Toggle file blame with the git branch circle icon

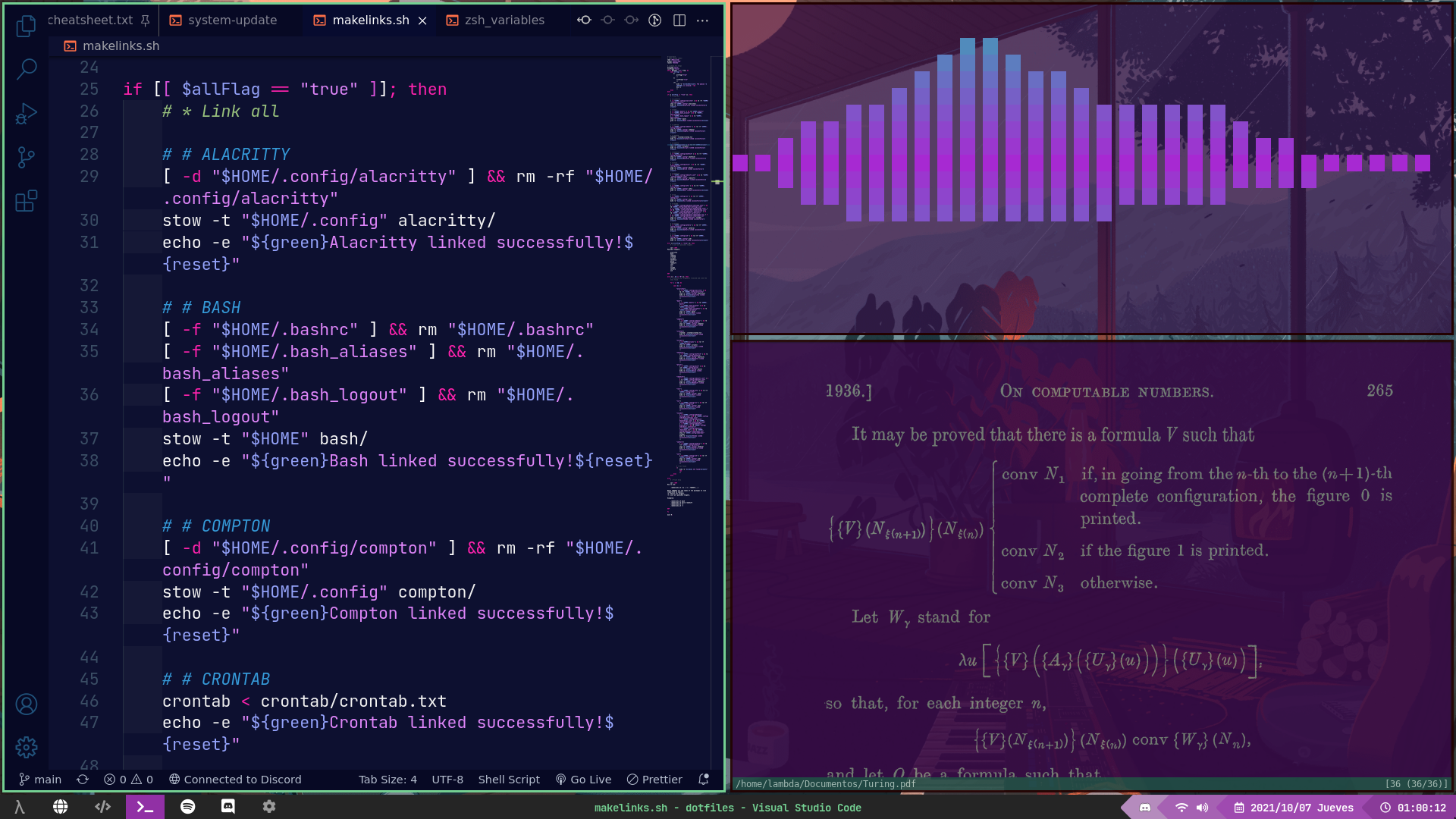click(655, 20)
